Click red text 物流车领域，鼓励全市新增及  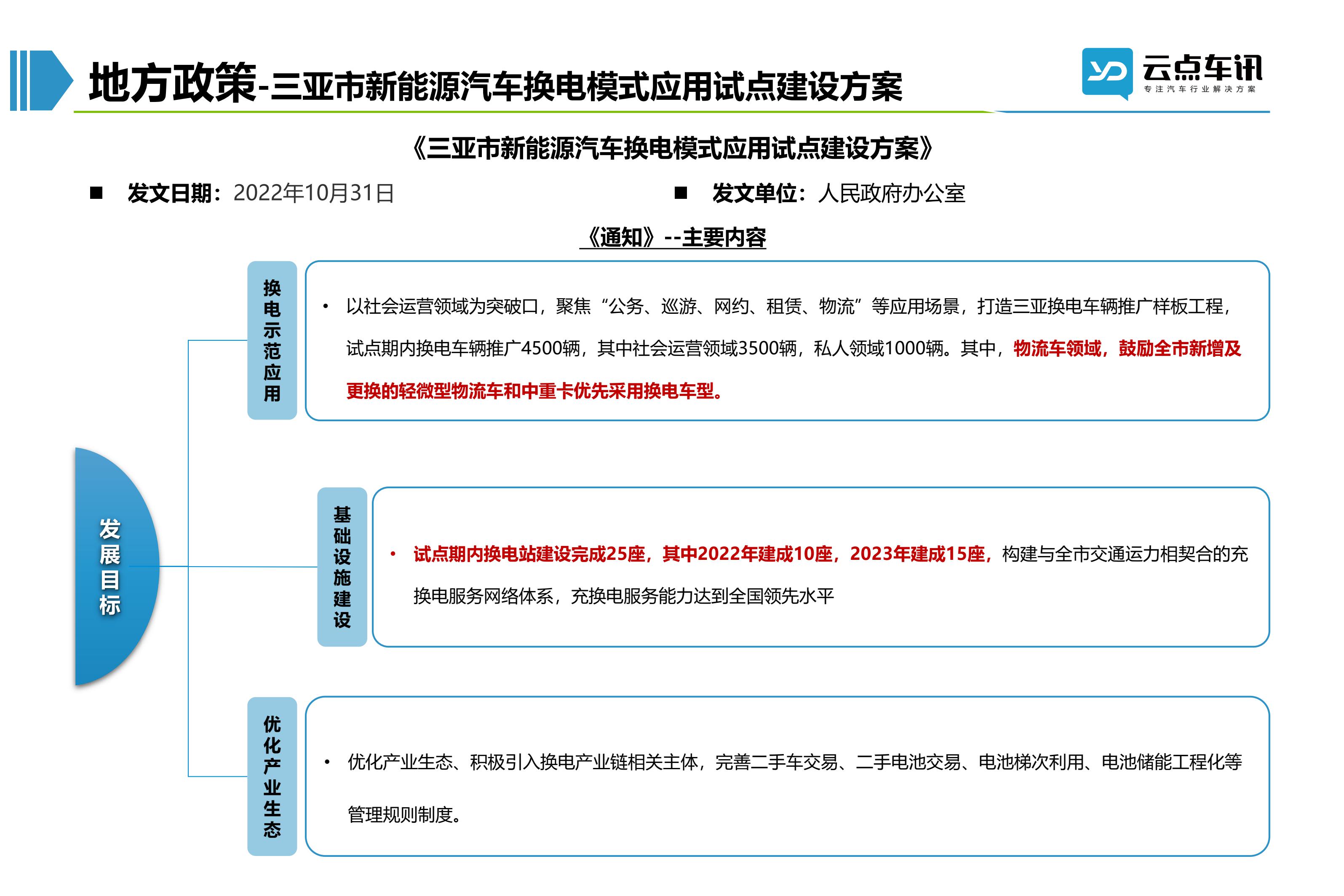(1128, 348)
